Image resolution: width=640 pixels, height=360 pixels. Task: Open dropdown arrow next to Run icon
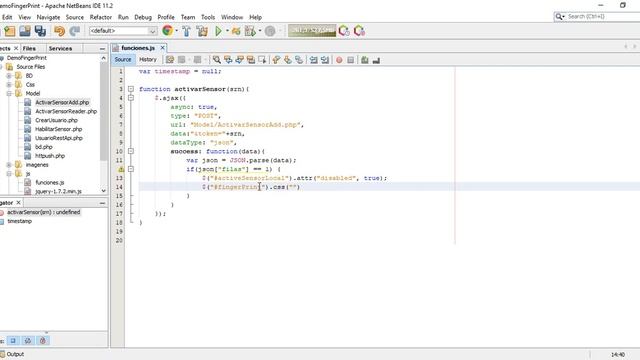coord(227,31)
